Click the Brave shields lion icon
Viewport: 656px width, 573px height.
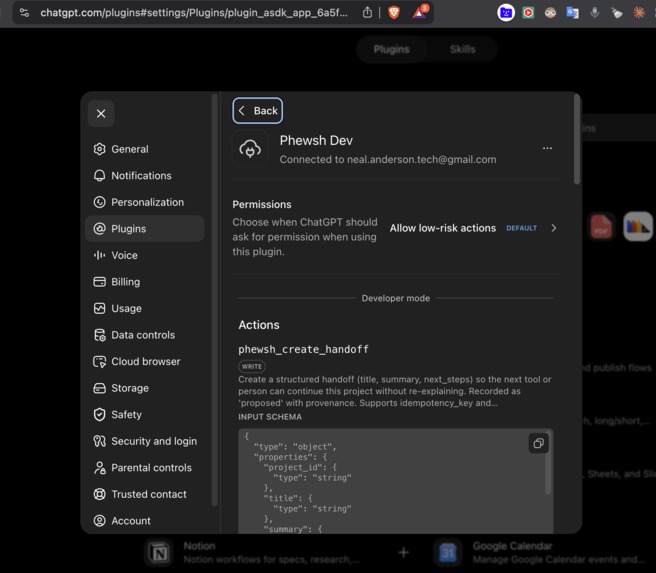point(394,13)
